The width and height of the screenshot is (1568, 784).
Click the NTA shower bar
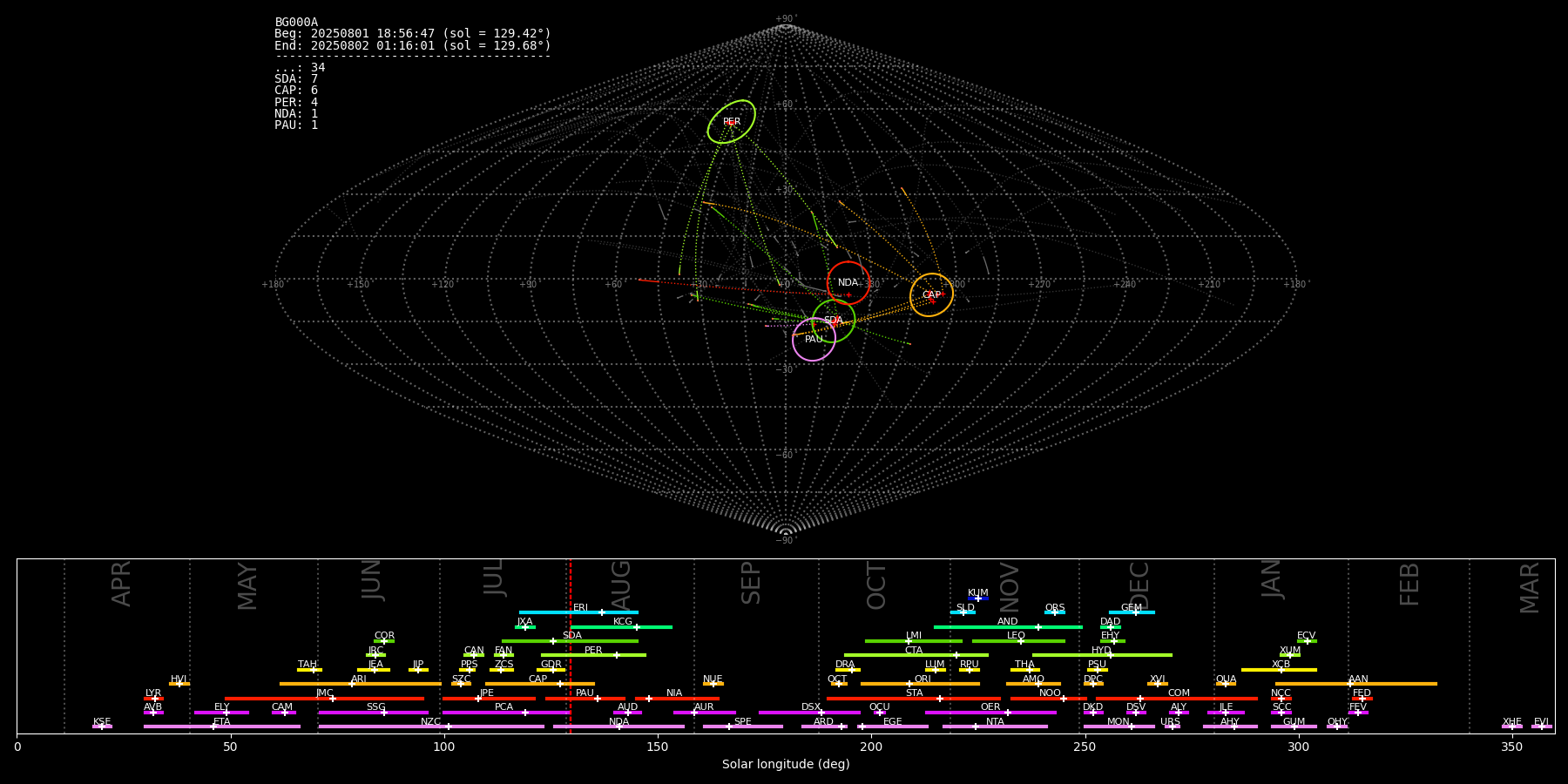tap(995, 727)
